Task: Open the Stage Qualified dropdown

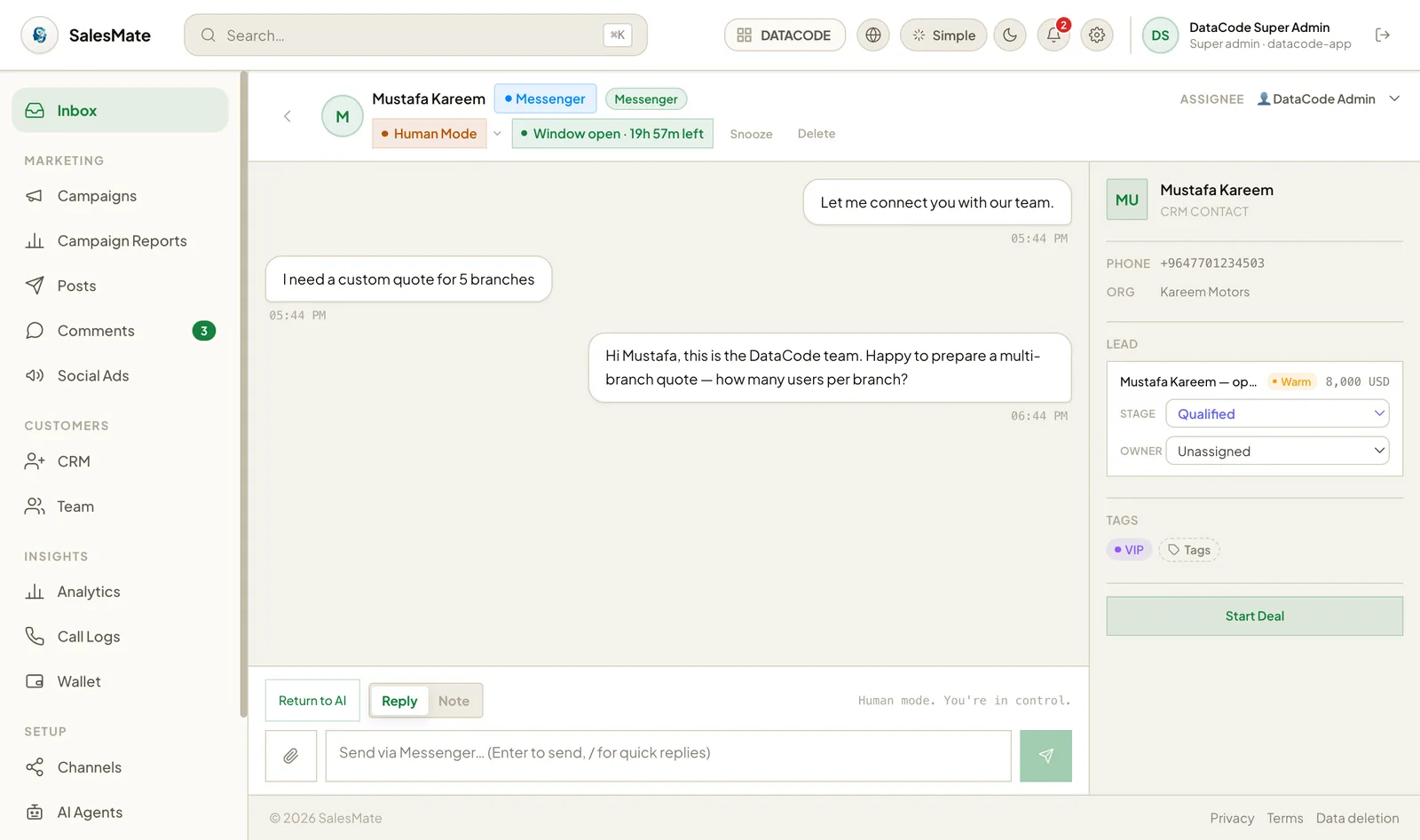Action: pos(1277,413)
